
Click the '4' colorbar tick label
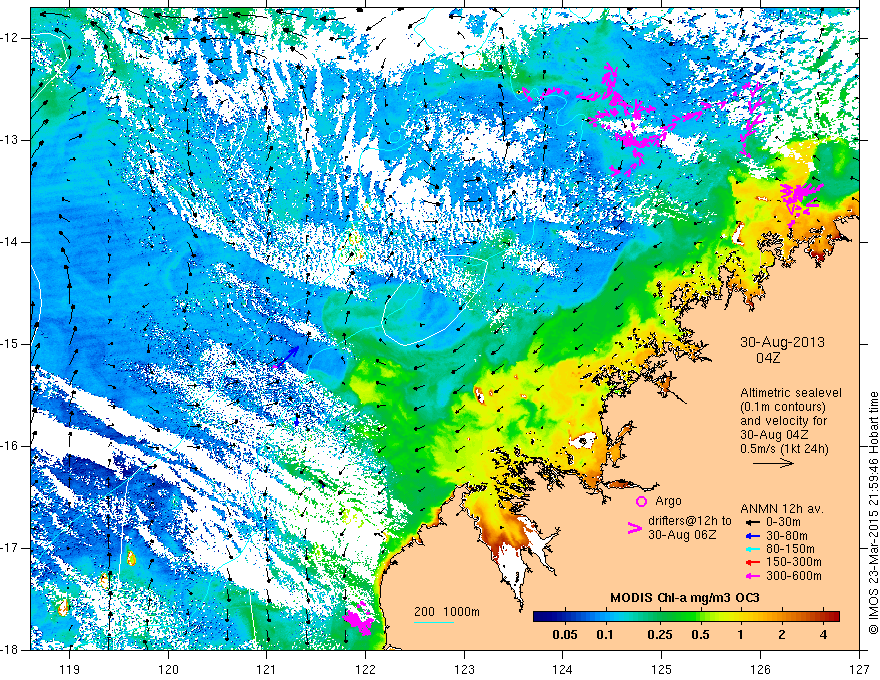click(x=823, y=635)
